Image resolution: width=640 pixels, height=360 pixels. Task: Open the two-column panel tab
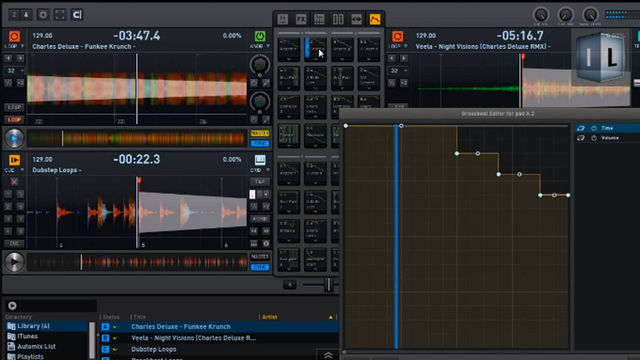coord(338,19)
